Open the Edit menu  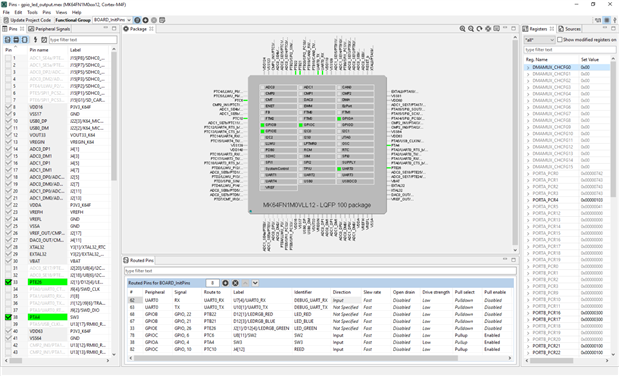18,12
